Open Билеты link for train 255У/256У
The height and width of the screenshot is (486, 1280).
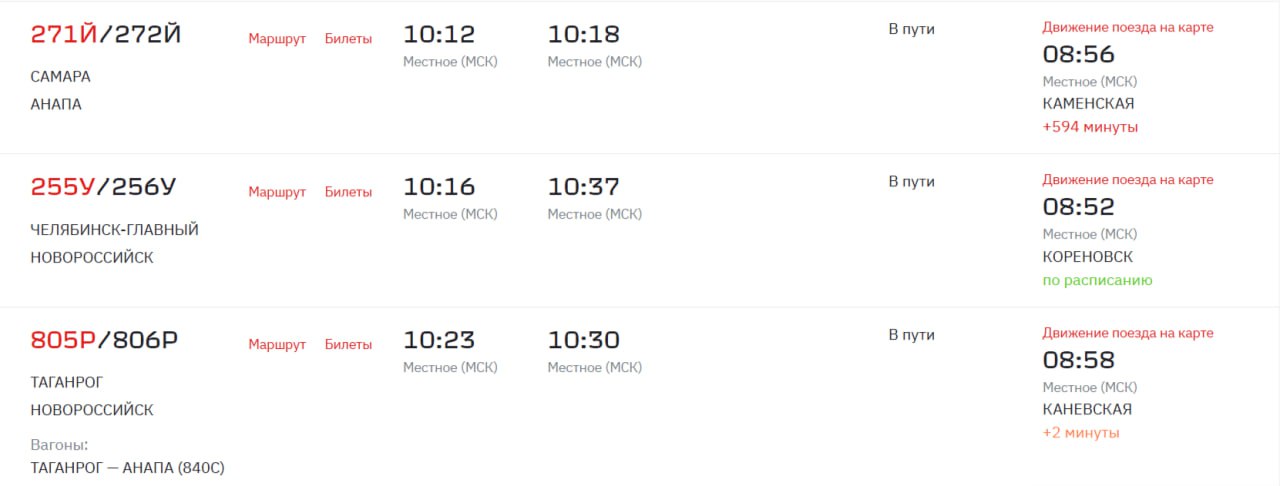coord(348,192)
